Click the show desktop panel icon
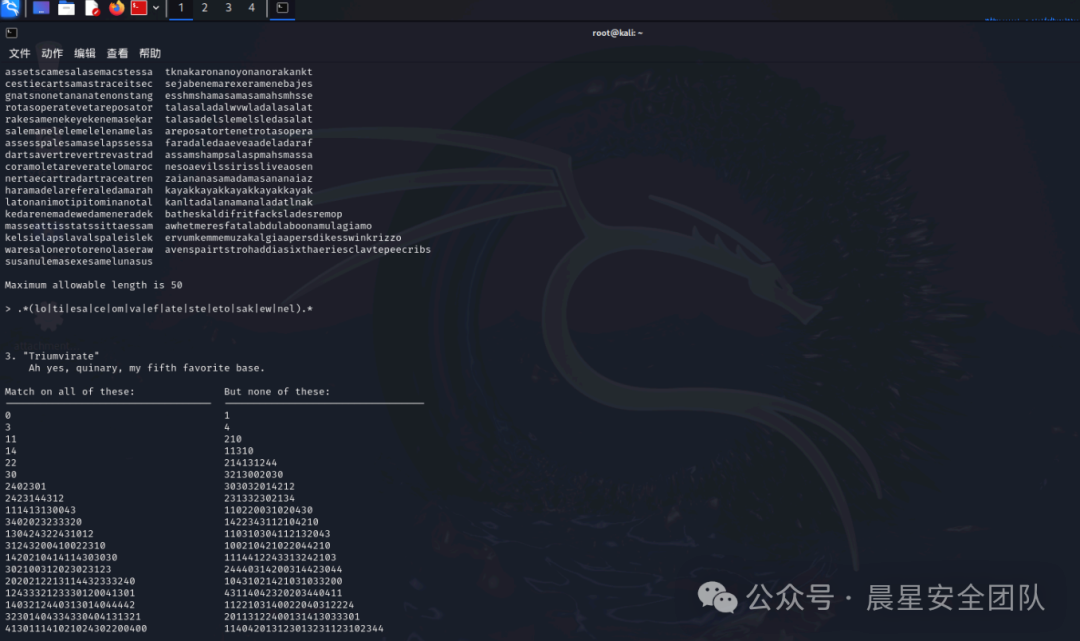 [41, 8]
